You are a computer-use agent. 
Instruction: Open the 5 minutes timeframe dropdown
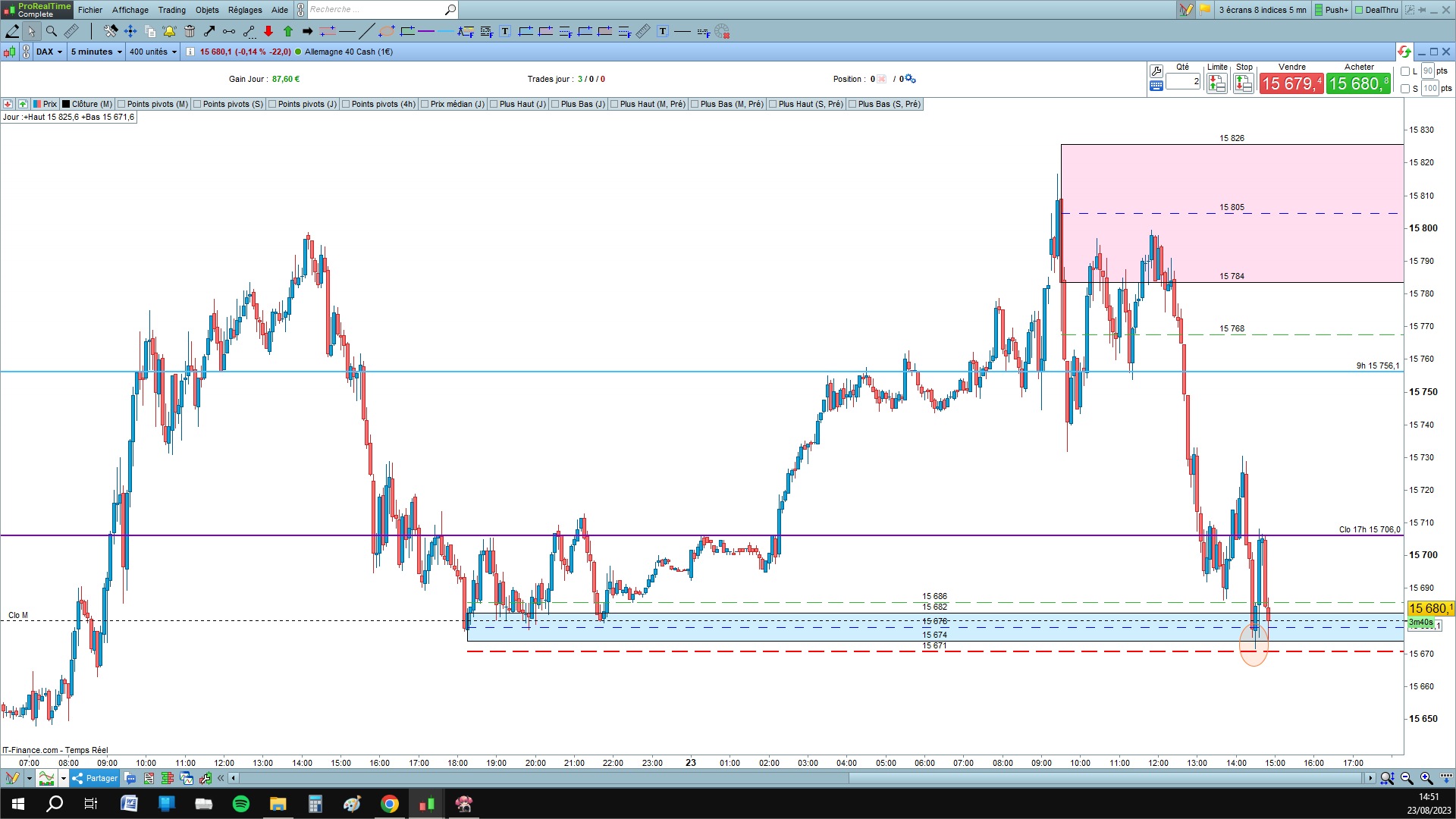[x=96, y=52]
